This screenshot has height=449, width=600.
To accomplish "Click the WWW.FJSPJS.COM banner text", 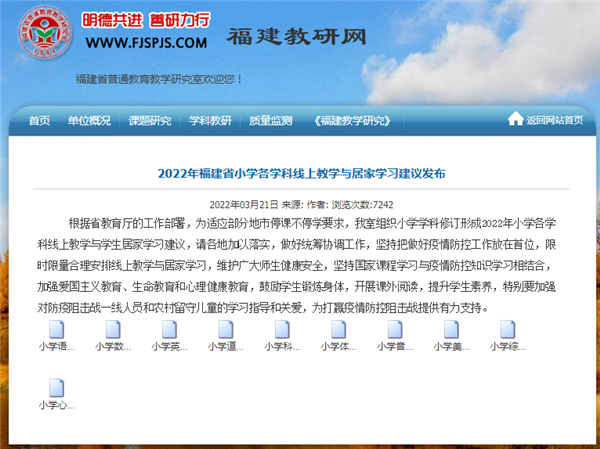I will (146, 43).
